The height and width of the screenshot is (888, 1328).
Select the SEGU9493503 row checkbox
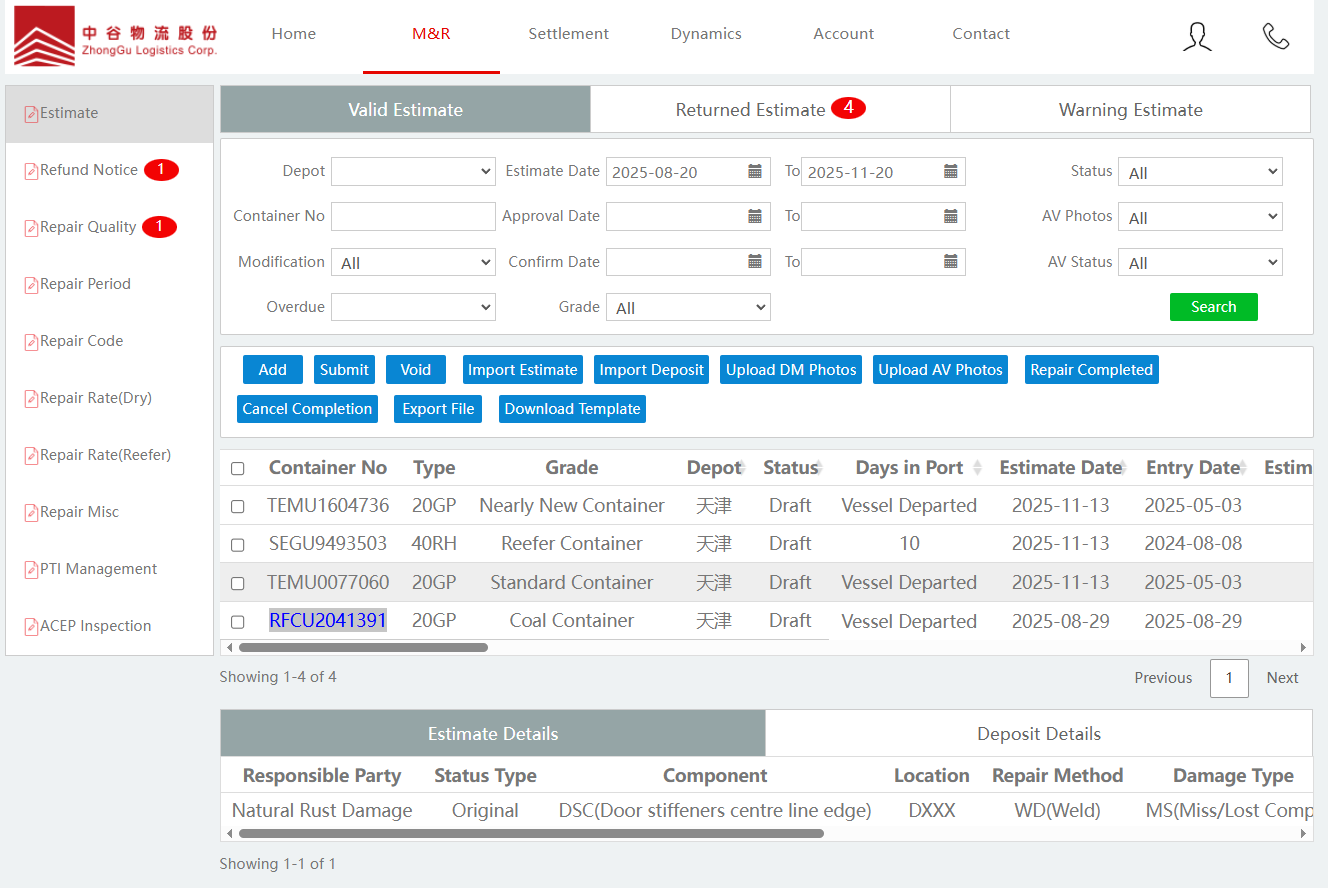[238, 545]
